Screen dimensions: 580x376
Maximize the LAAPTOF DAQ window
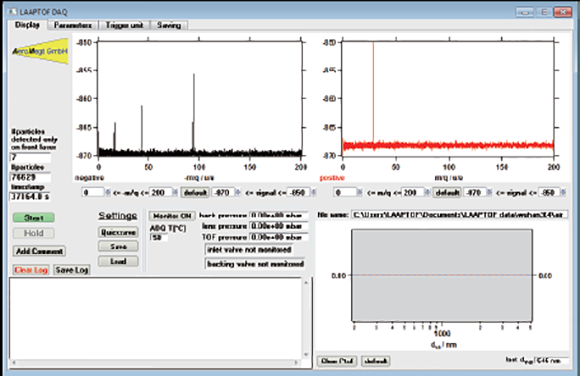pos(543,12)
